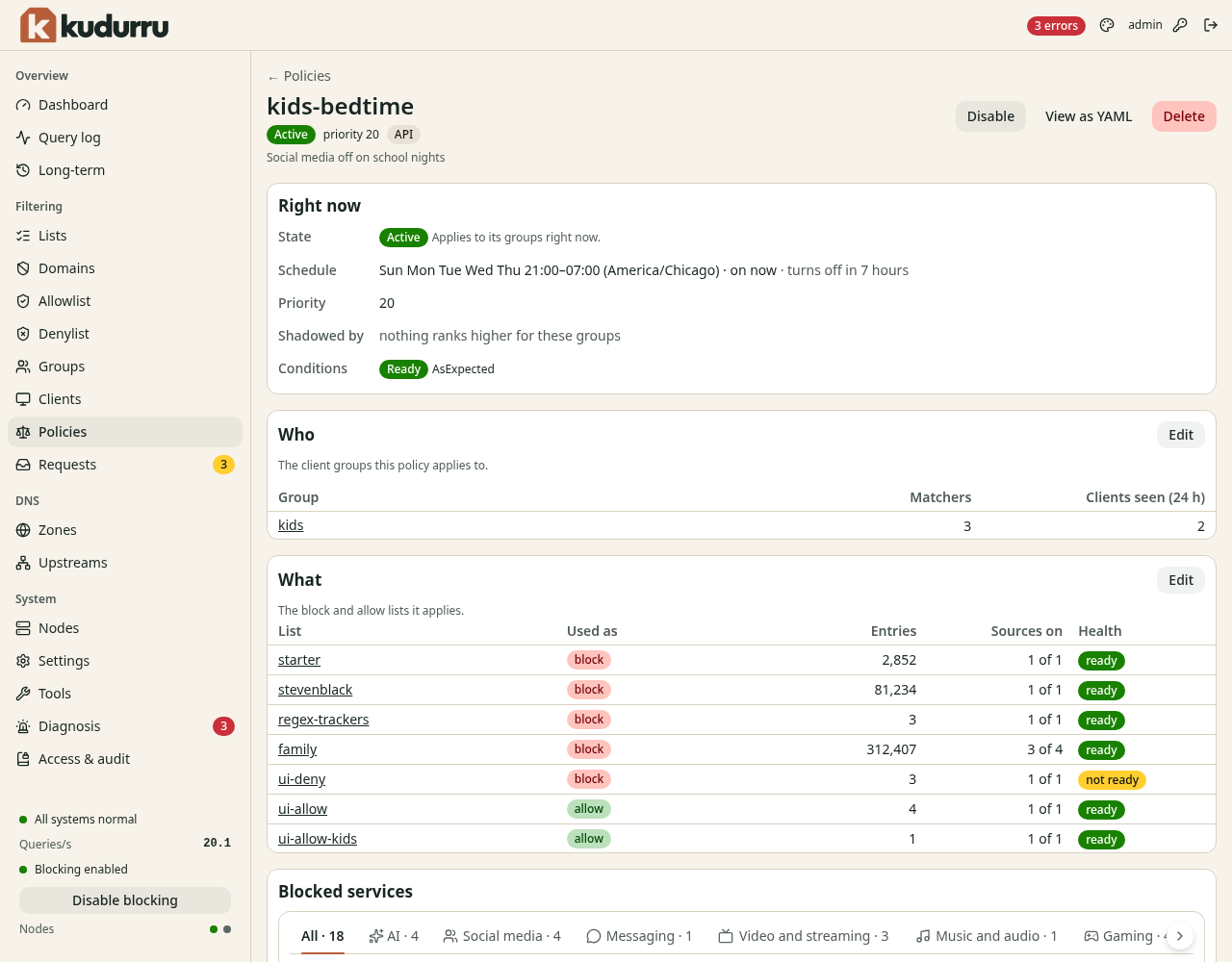Click the key icon next to admin
Viewport: 1232px width, 962px height.
pos(1180,26)
